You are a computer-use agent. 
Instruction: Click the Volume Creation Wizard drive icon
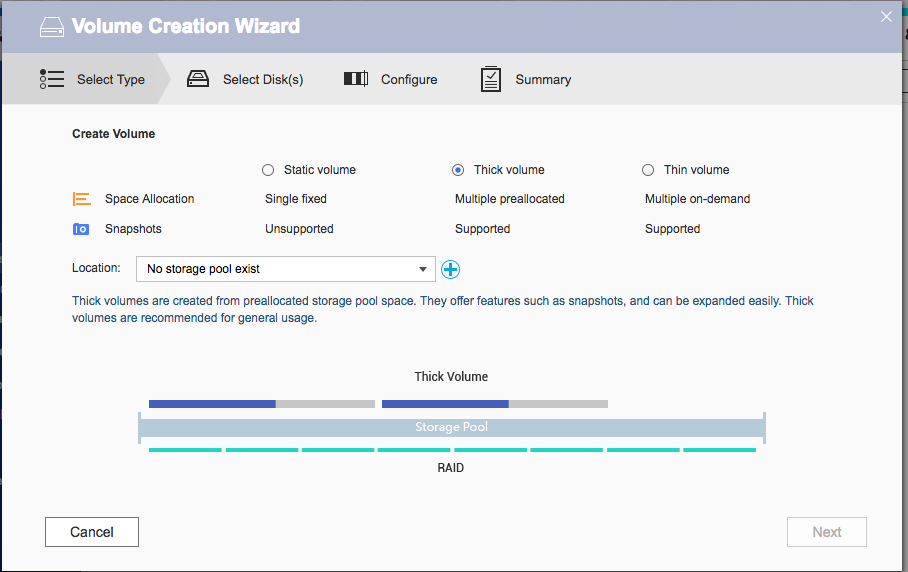coord(52,27)
